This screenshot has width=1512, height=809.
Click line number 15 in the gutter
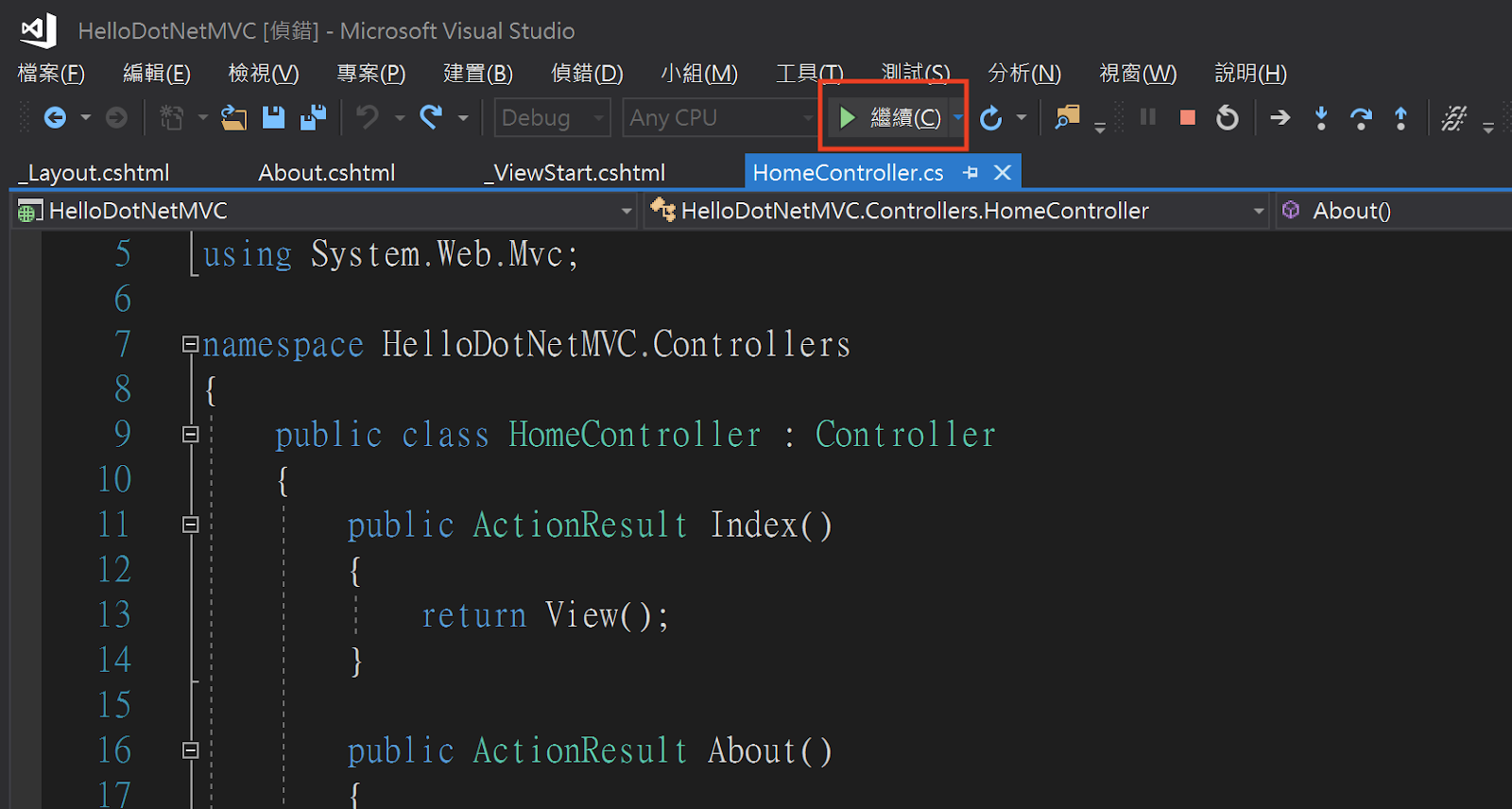point(114,705)
